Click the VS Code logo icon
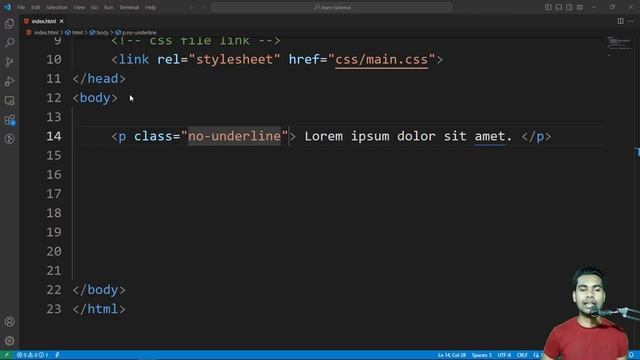 coord(7,7)
